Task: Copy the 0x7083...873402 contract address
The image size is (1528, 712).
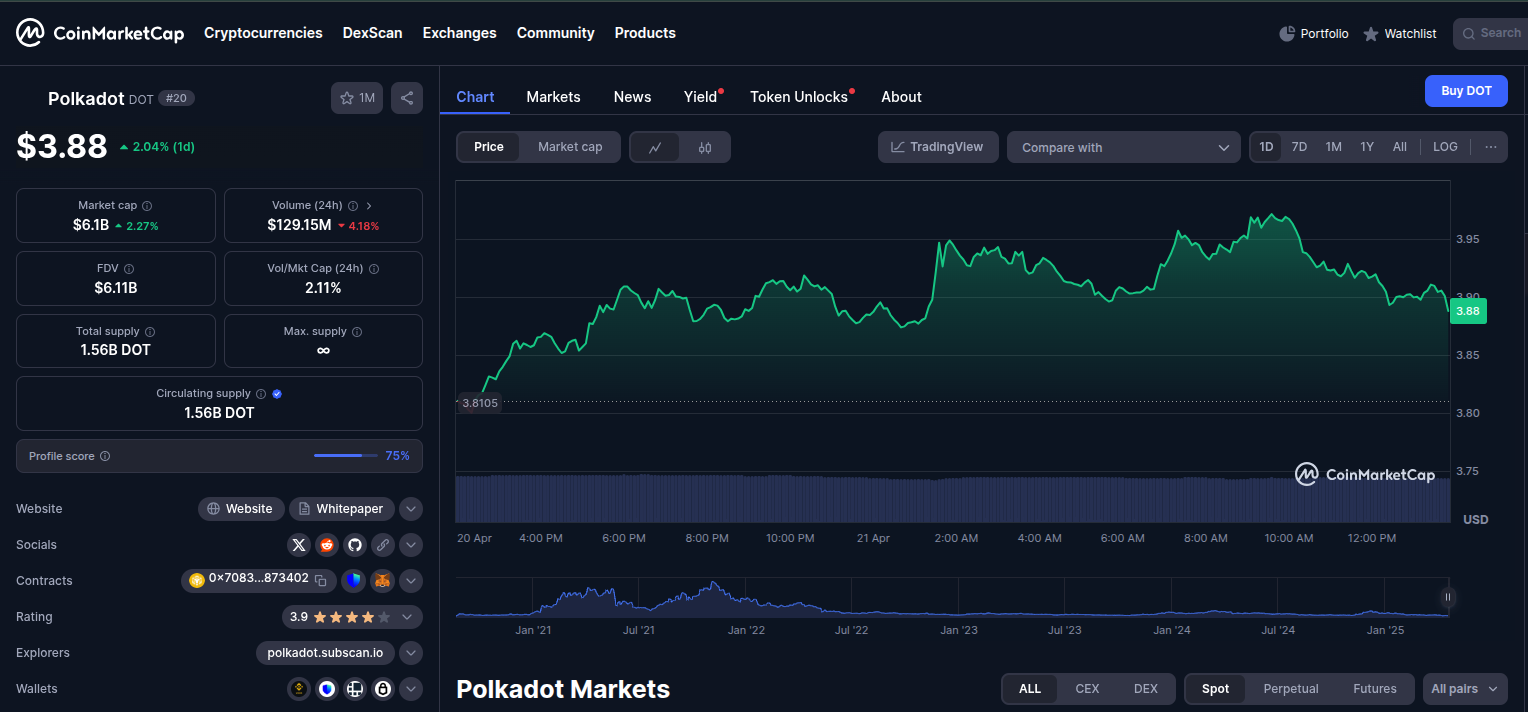Action: [321, 580]
